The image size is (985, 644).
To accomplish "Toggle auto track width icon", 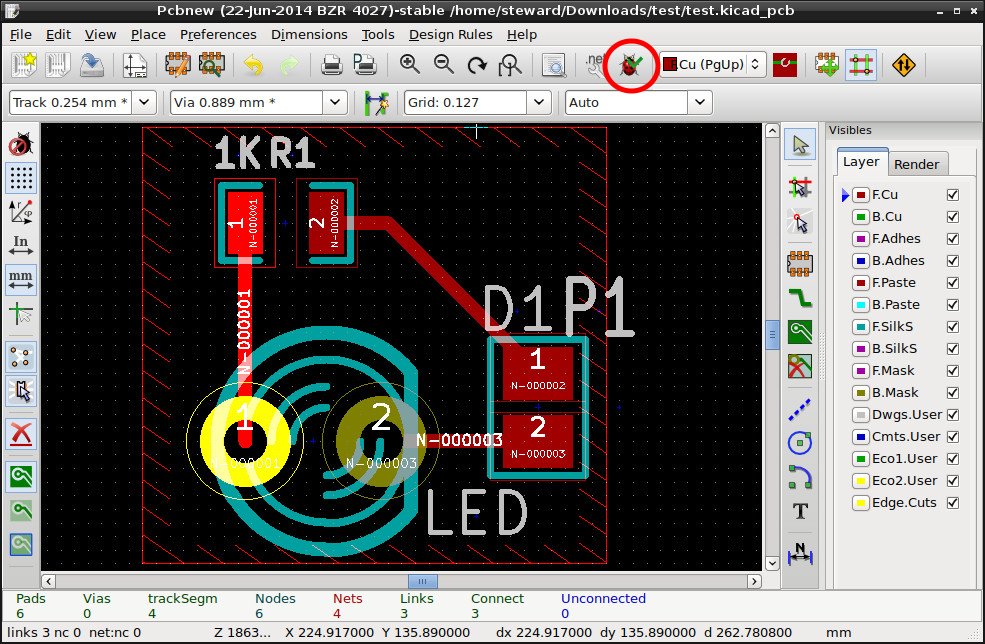I will click(x=376, y=102).
